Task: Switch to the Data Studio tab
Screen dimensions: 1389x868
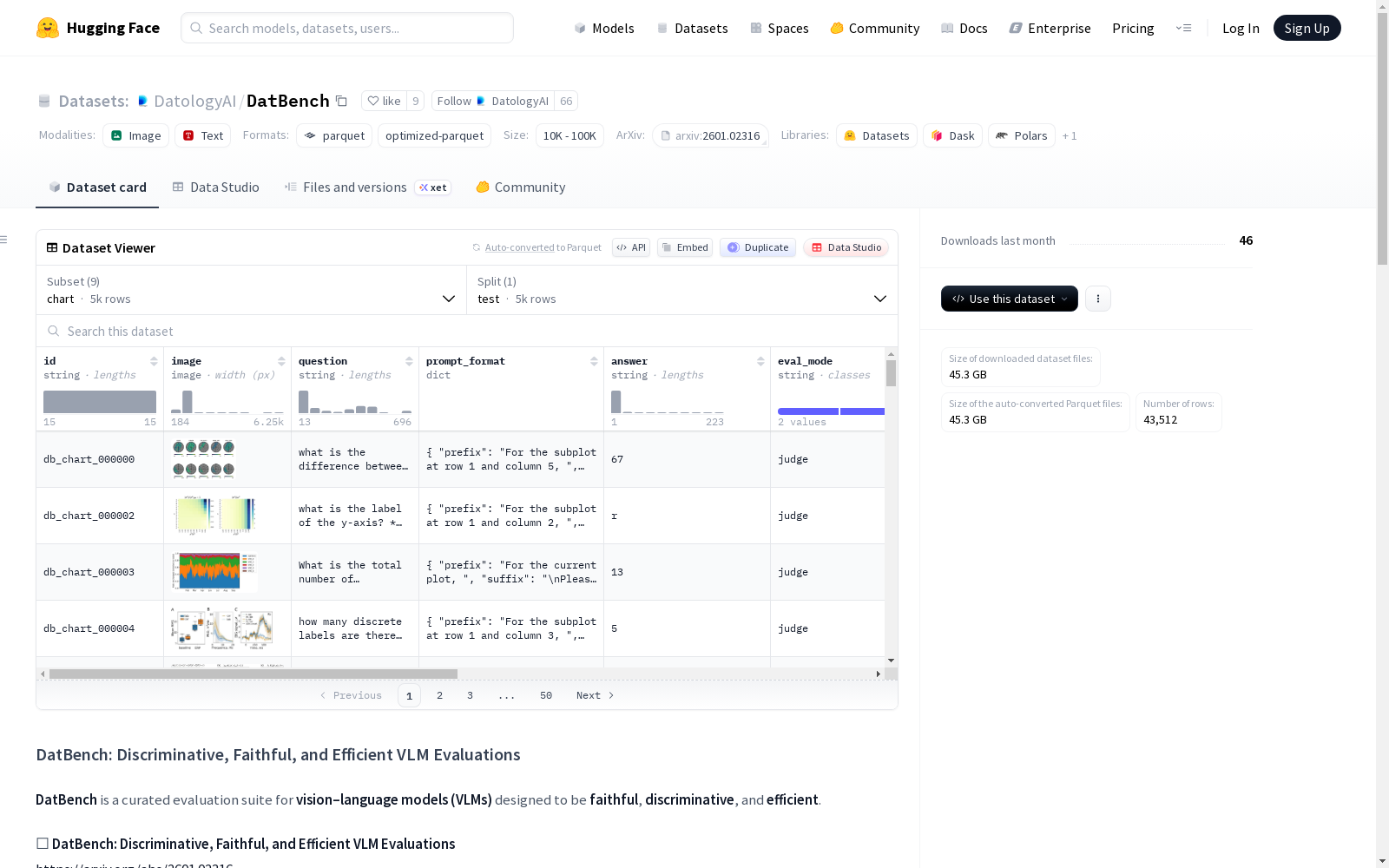Action: 215,187
